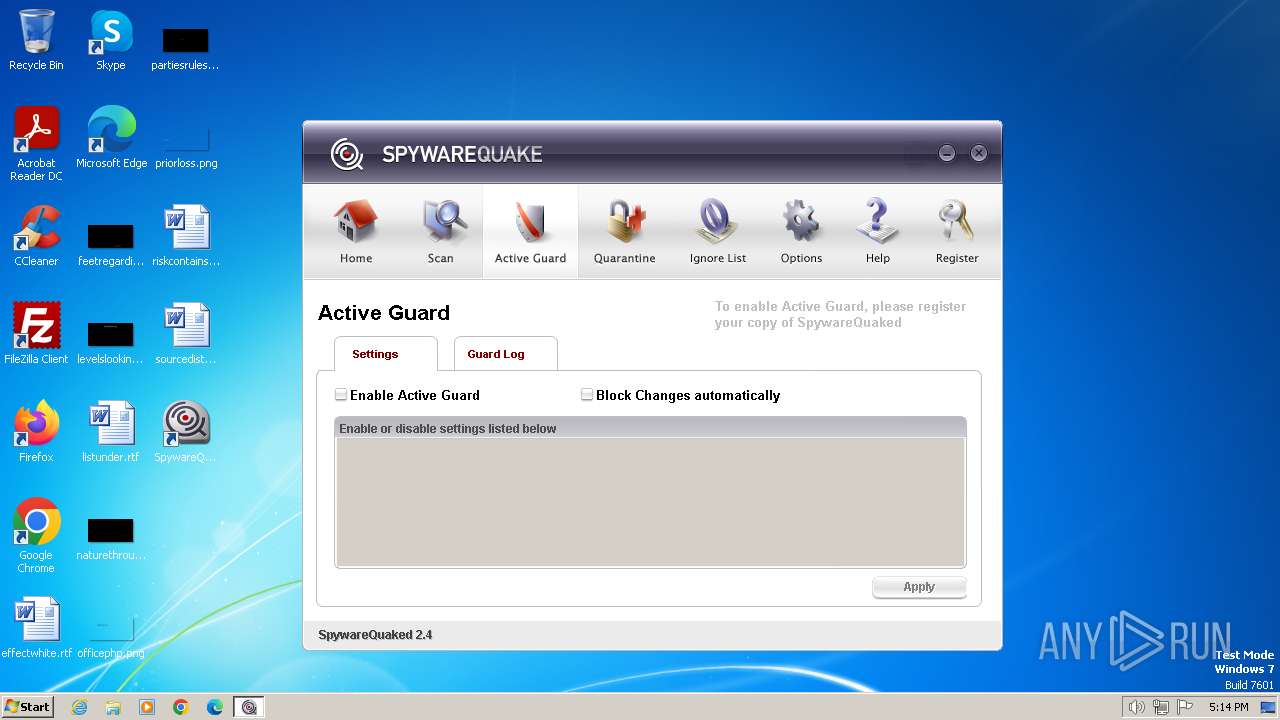Viewport: 1280px width, 720px height.
Task: Open the Help section
Action: pos(877,232)
